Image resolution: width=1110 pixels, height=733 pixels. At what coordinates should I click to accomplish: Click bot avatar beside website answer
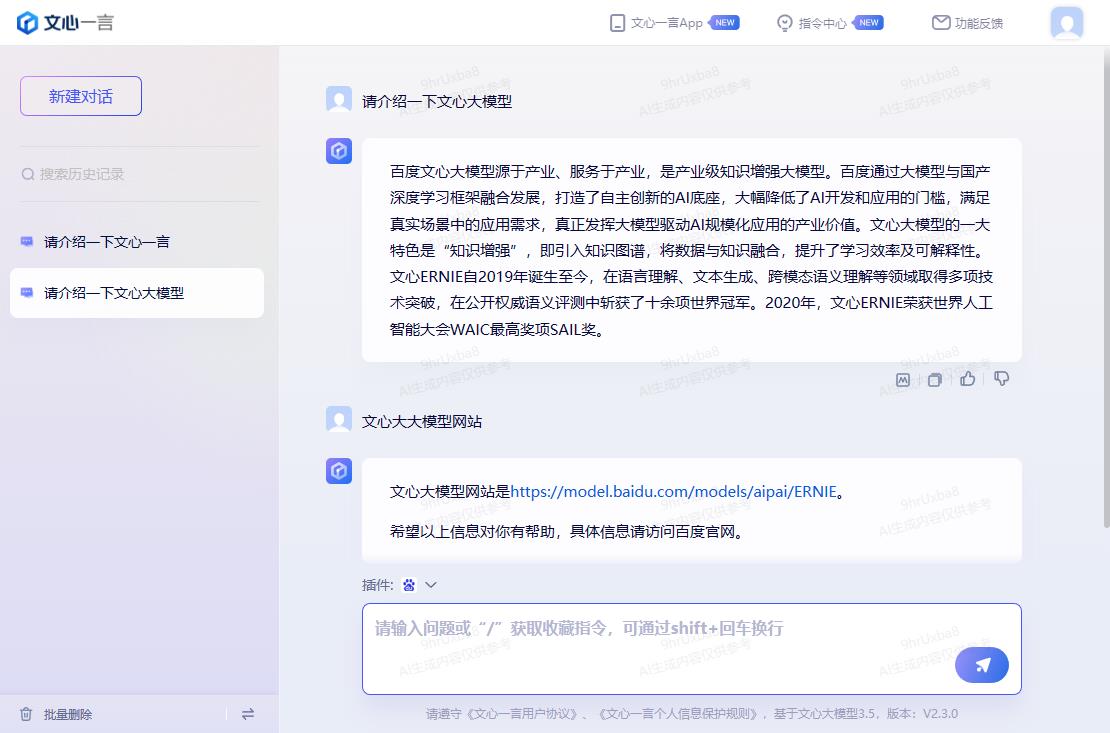tap(338, 471)
